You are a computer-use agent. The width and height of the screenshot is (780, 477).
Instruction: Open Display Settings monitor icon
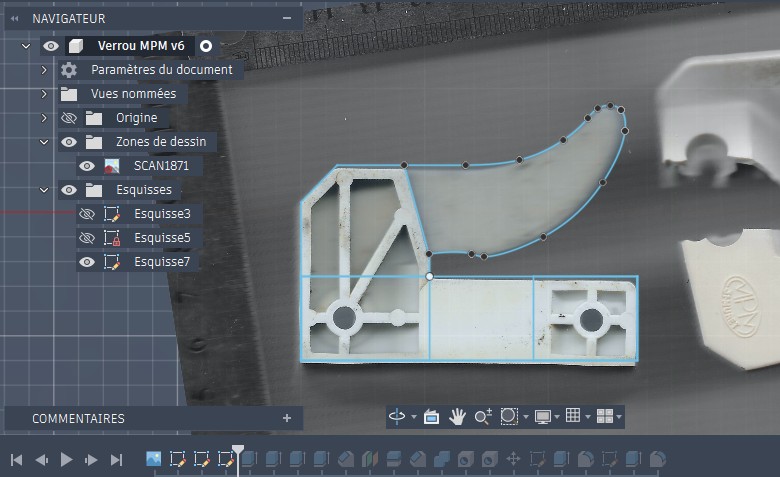tap(543, 417)
